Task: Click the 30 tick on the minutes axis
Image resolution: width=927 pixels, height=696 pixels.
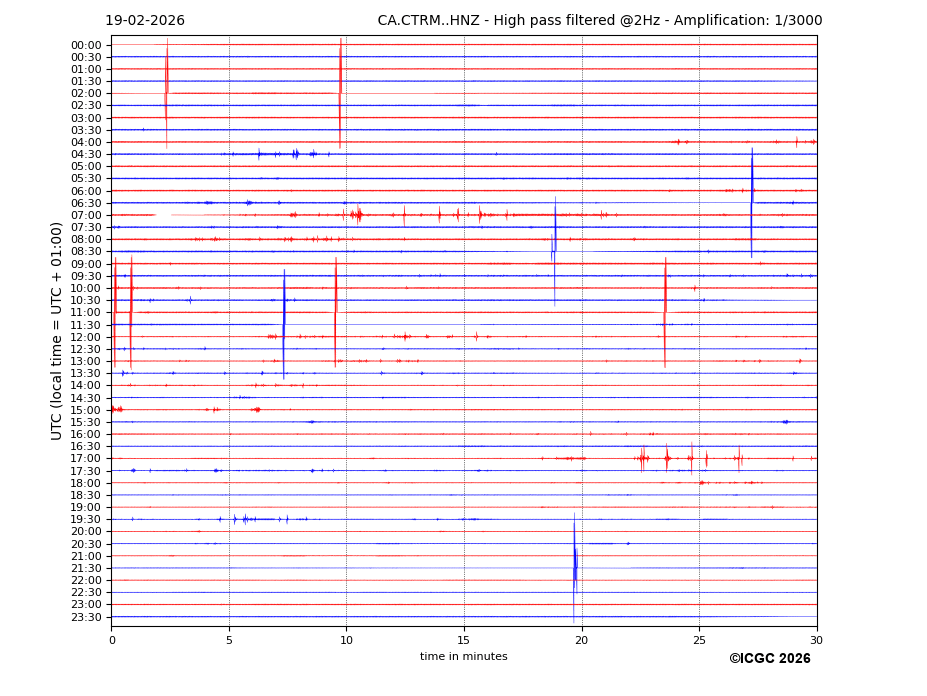Action: coord(816,640)
